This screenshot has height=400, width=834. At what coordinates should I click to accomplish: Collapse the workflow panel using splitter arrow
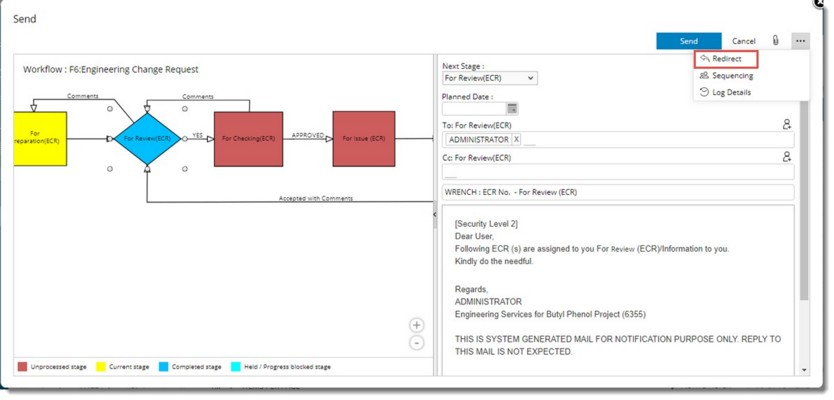(x=435, y=214)
